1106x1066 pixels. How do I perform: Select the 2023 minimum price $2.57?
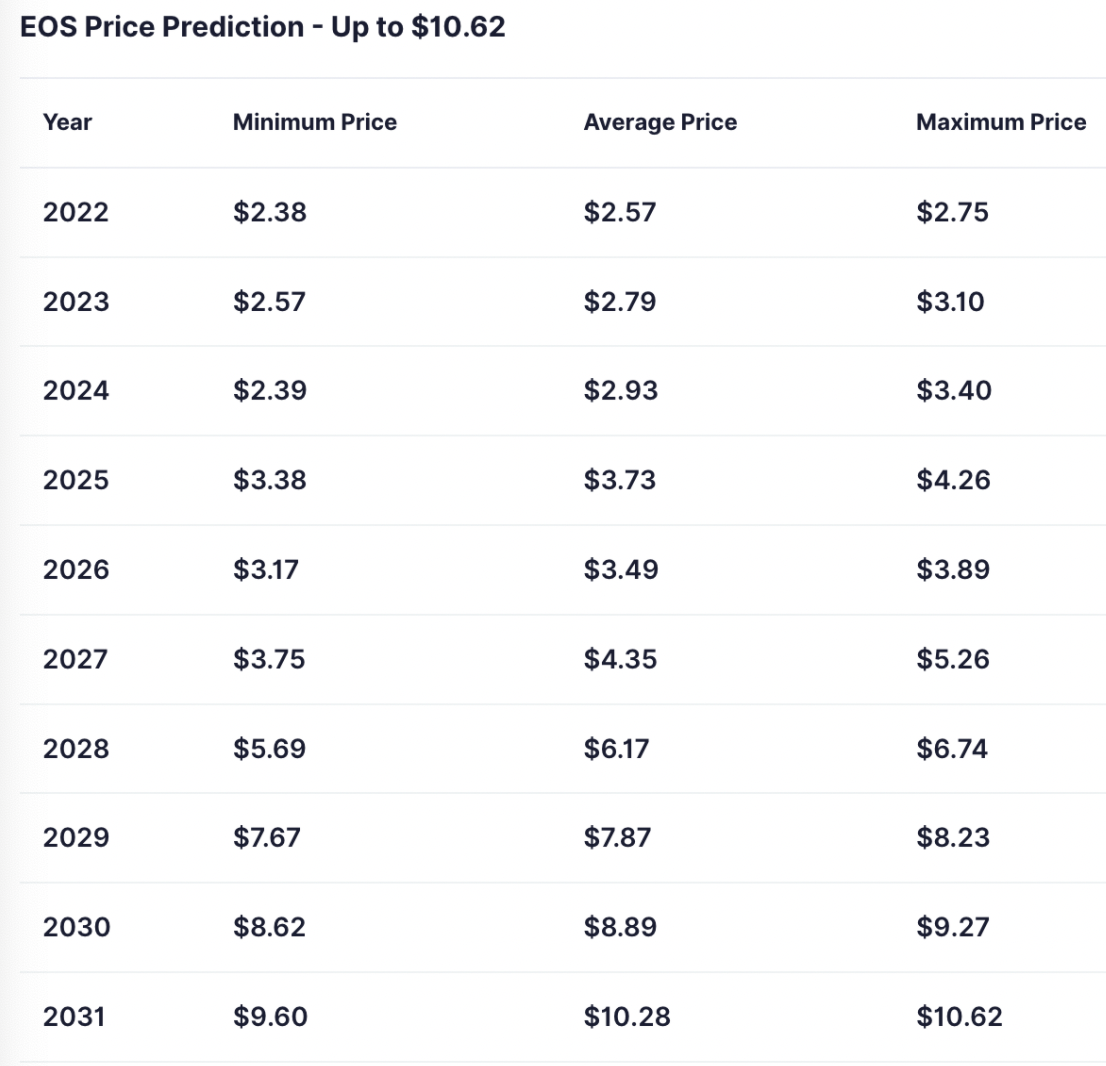(270, 301)
